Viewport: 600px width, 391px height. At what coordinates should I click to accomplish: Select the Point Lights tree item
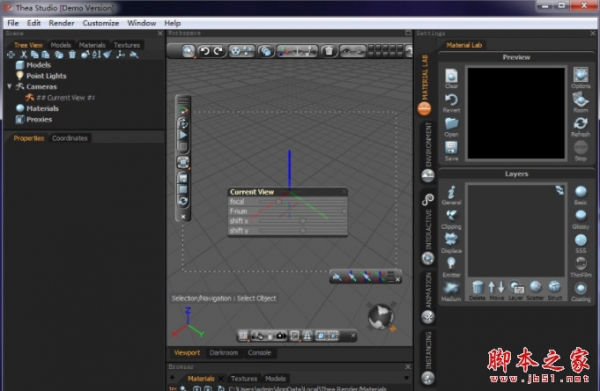pyautogui.click(x=46, y=76)
